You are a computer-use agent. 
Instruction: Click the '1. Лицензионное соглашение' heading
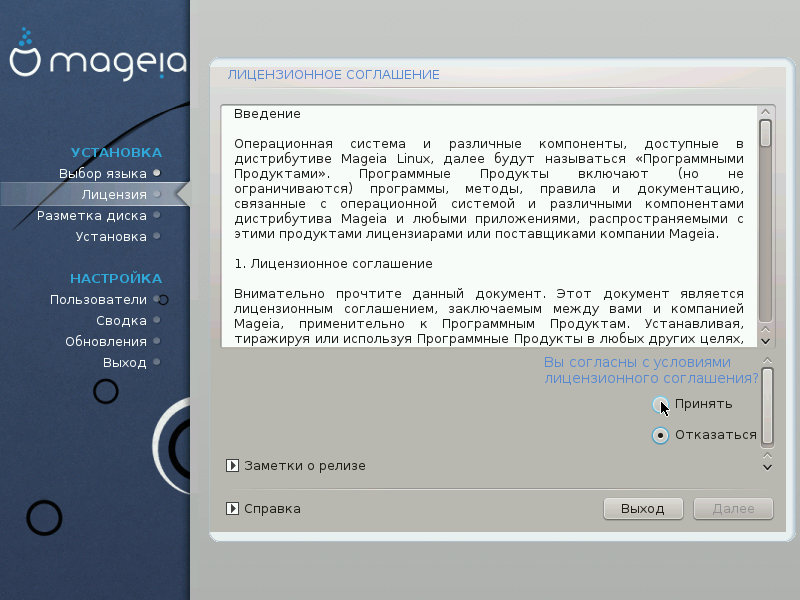click(334, 264)
